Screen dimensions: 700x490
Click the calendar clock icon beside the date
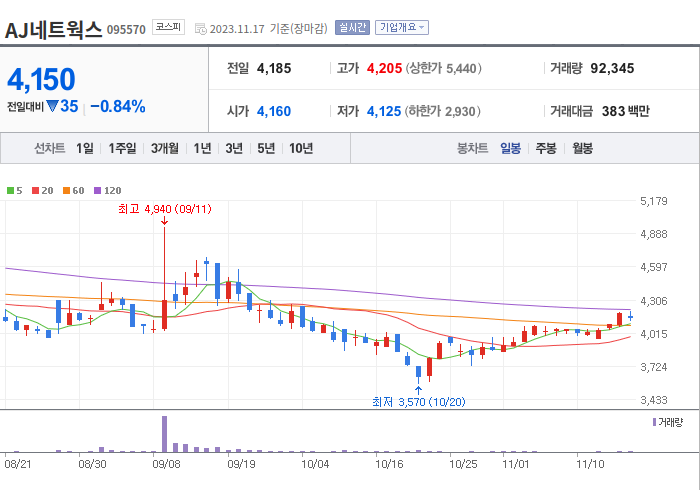click(x=201, y=29)
